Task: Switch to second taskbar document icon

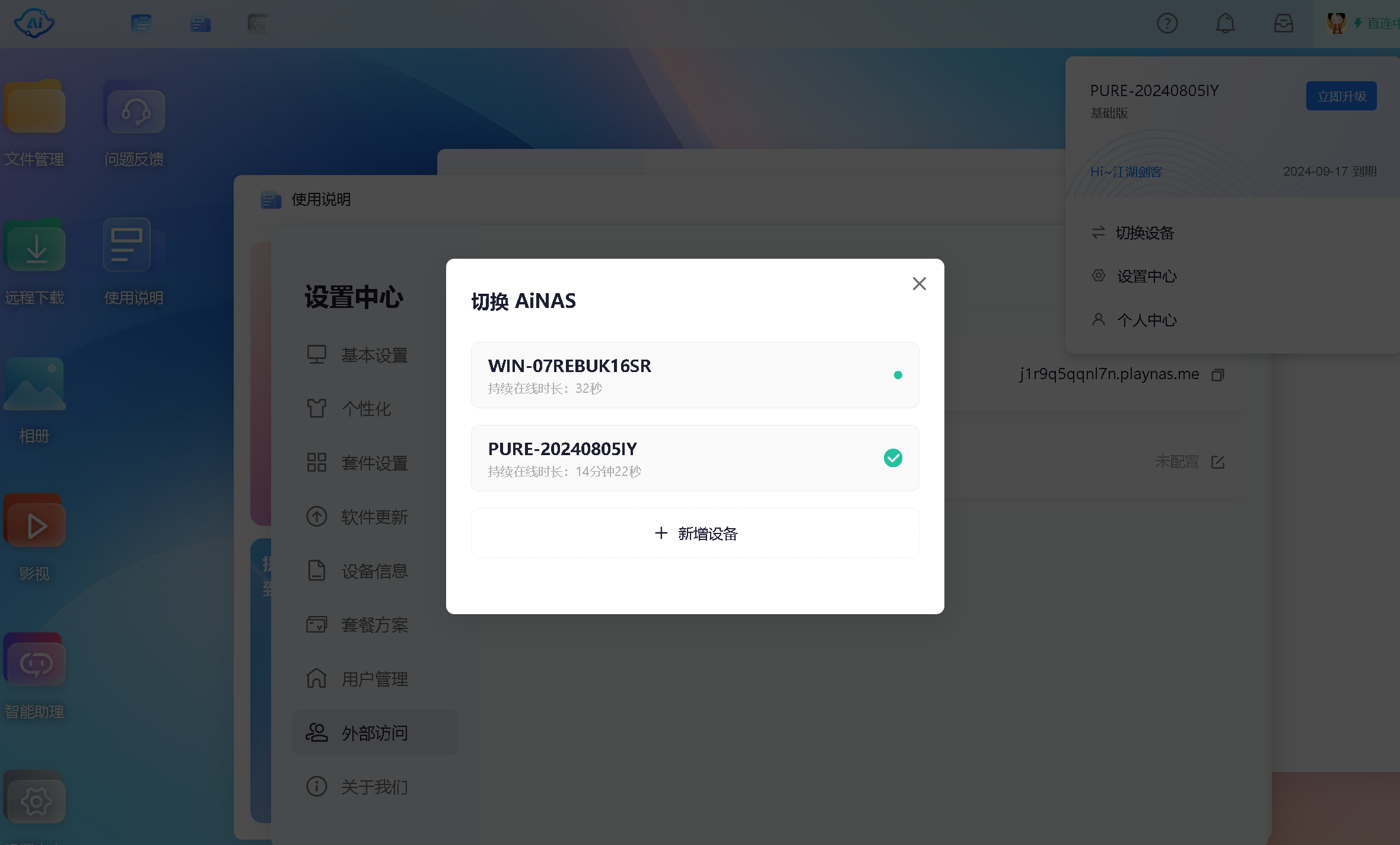Action: (201, 24)
